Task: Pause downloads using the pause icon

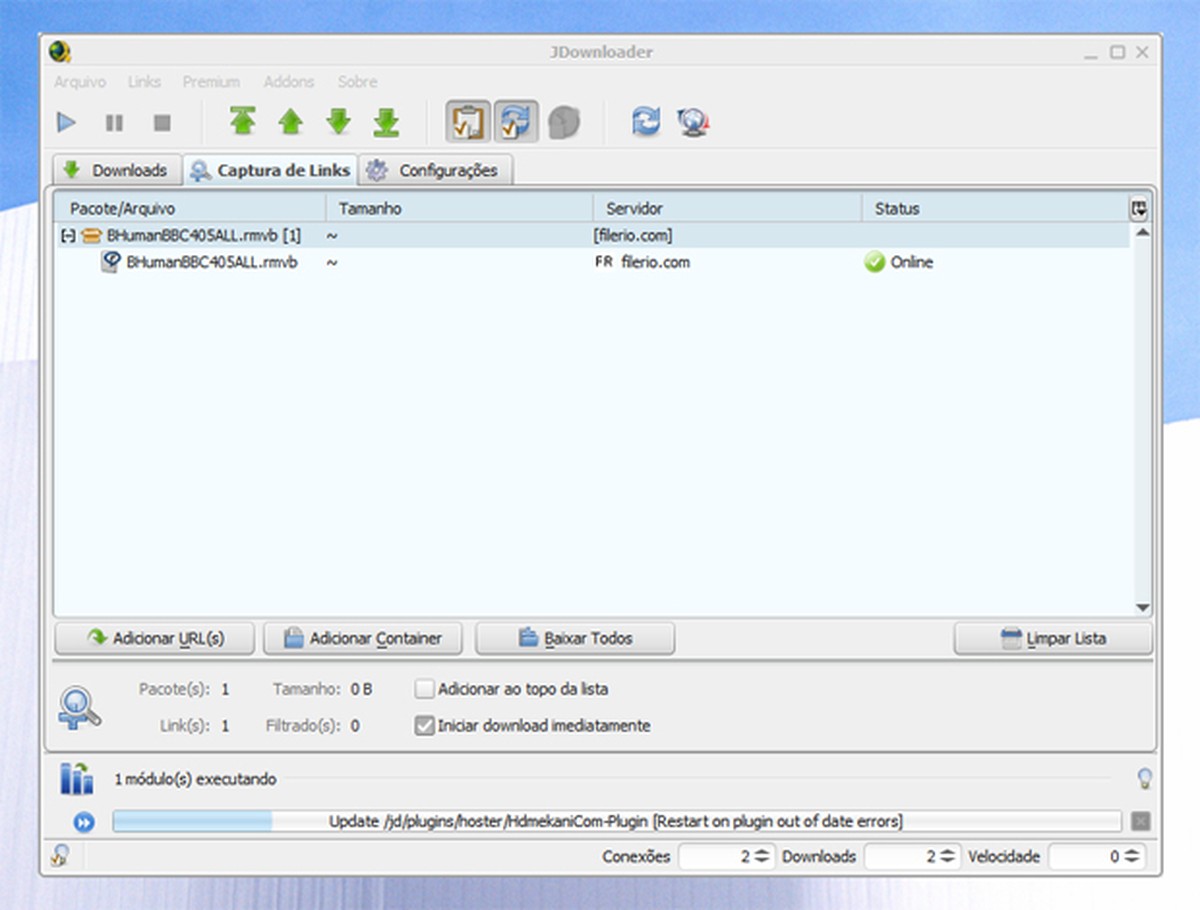Action: click(114, 122)
